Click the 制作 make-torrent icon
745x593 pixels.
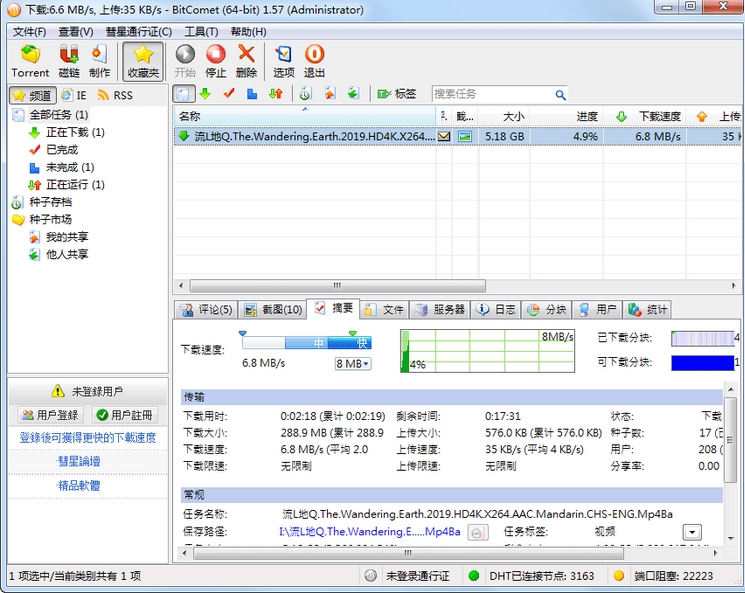tap(99, 61)
